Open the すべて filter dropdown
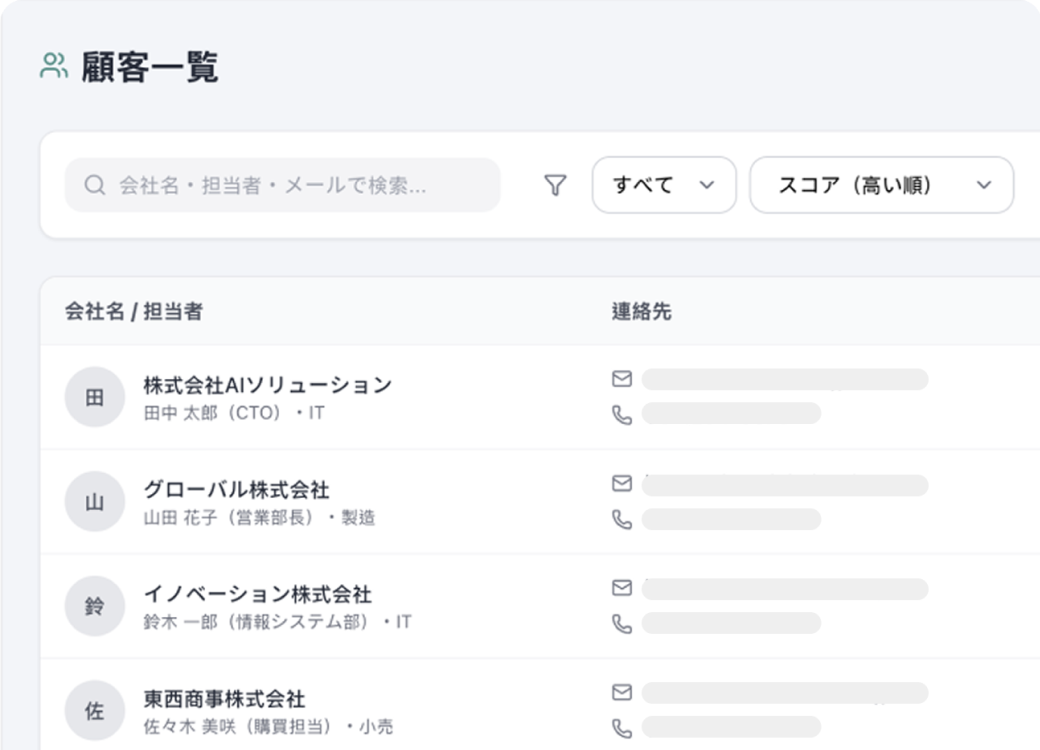The height and width of the screenshot is (750, 1040). click(x=663, y=185)
